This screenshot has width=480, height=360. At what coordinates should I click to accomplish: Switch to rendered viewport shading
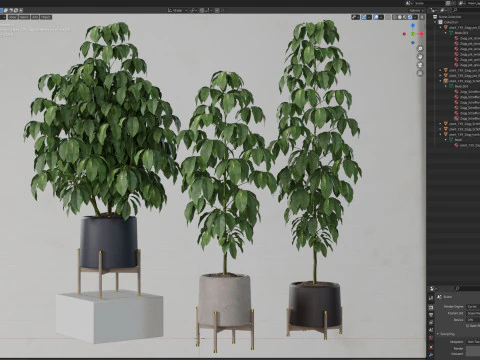(410, 17)
